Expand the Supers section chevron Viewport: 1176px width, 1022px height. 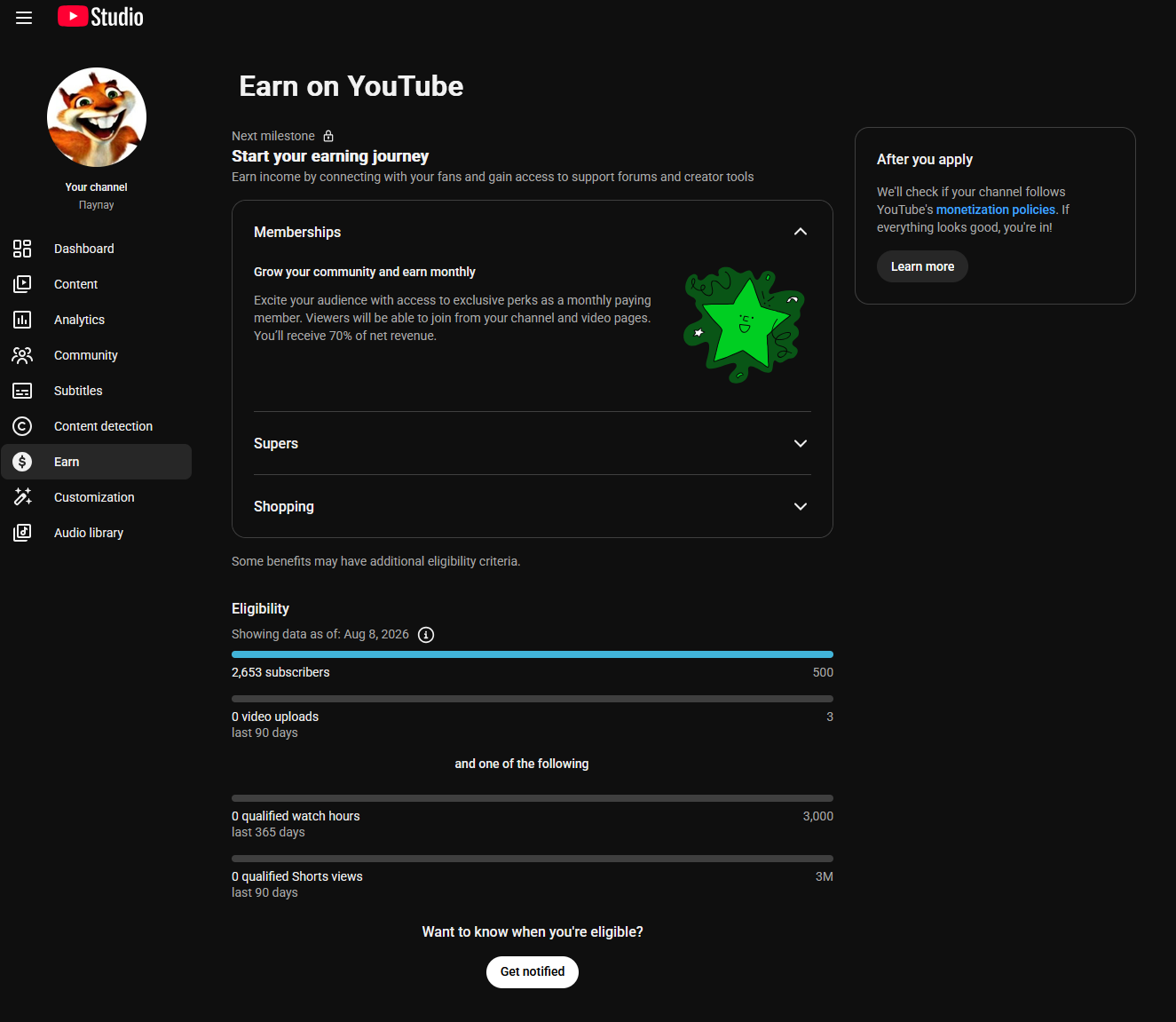(801, 444)
